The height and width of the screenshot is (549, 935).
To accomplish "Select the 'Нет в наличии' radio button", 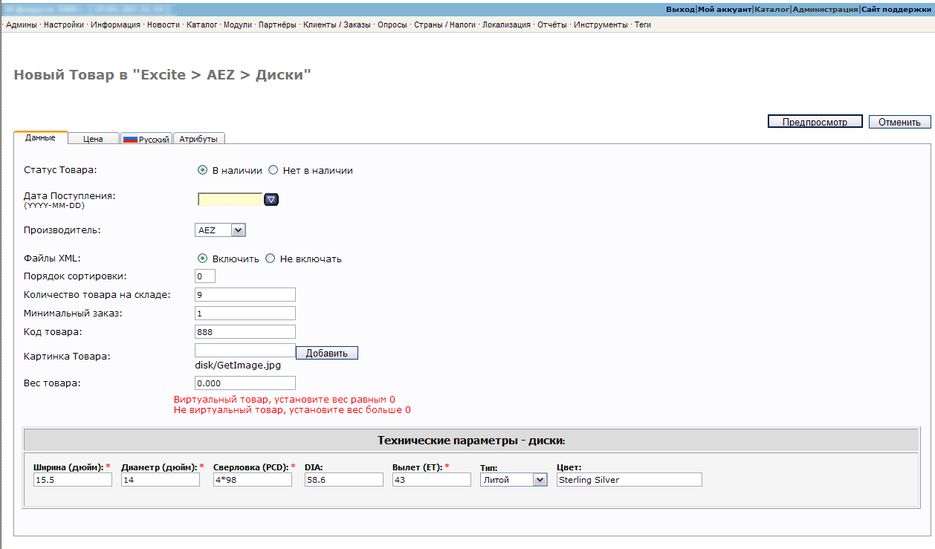I will click(273, 170).
